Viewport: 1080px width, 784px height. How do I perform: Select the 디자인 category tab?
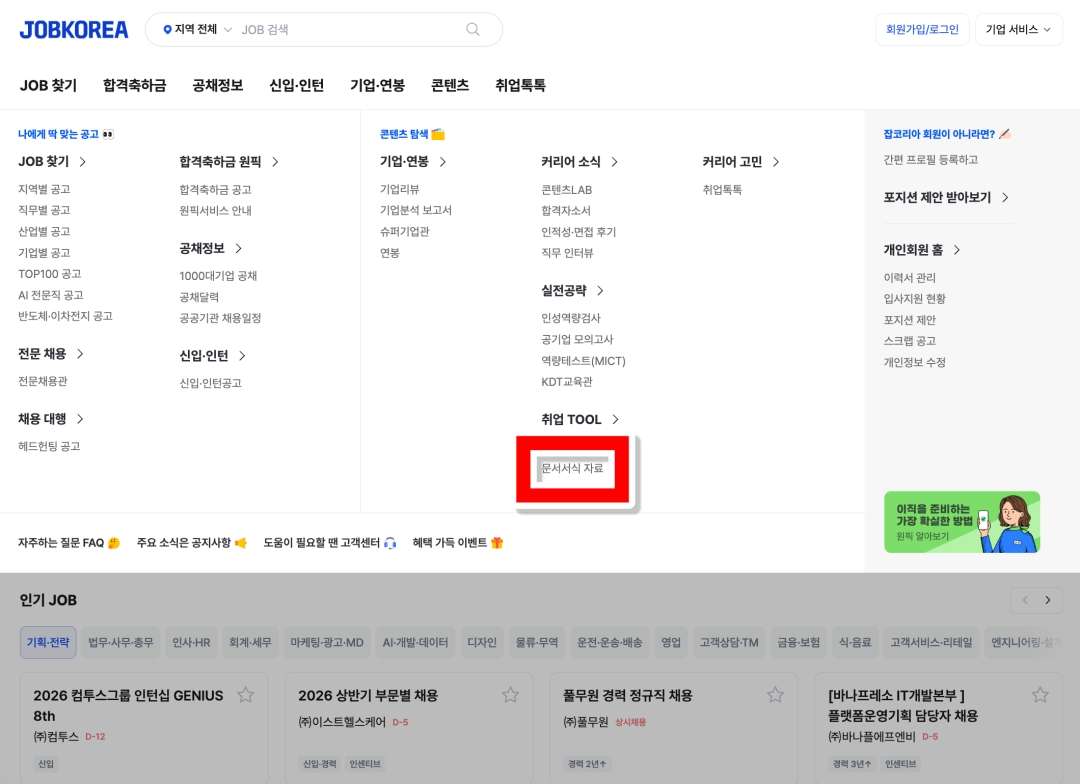coord(481,643)
